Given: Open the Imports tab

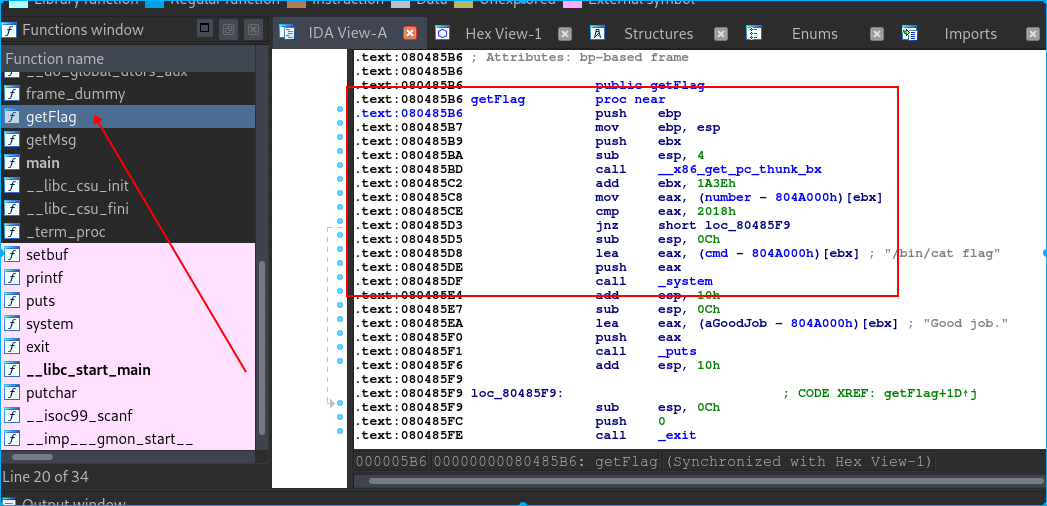Looking at the screenshot, I should point(970,34).
